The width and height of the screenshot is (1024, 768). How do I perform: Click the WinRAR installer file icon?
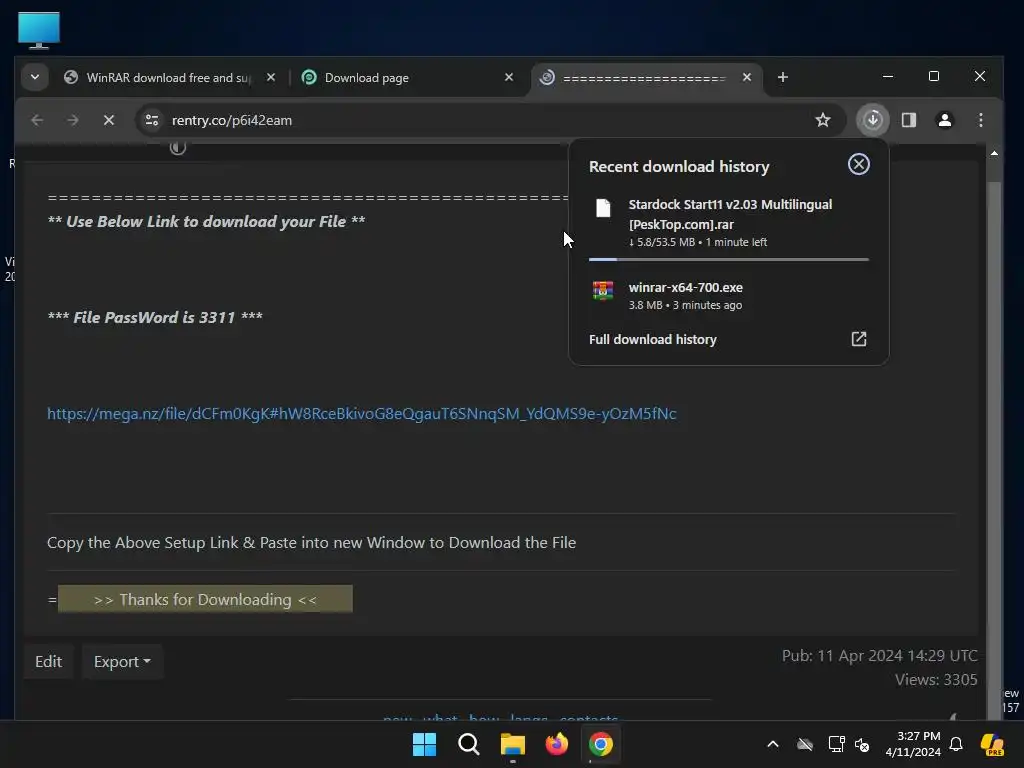pos(603,291)
